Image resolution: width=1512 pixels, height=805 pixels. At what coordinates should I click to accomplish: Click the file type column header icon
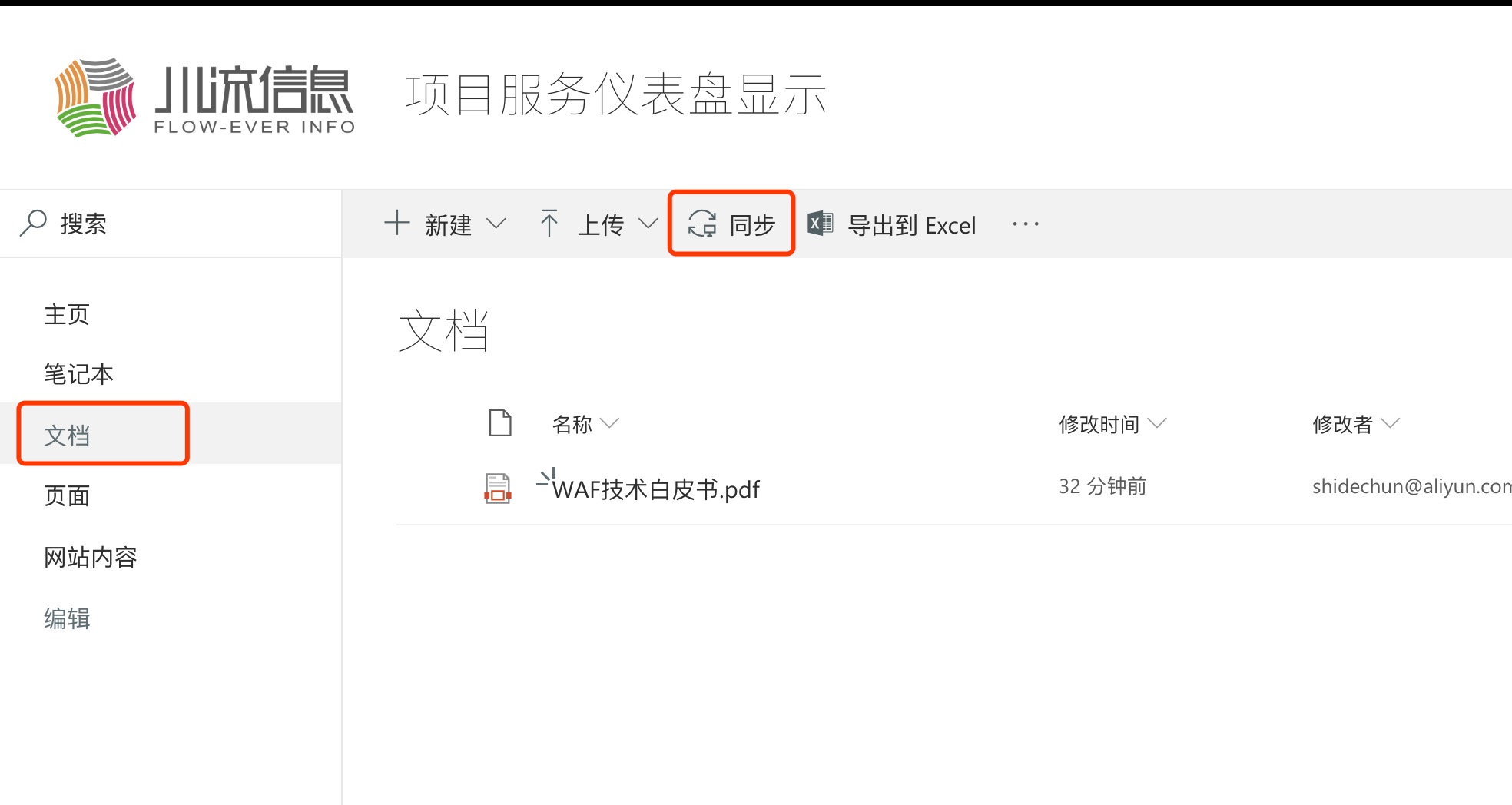[500, 423]
